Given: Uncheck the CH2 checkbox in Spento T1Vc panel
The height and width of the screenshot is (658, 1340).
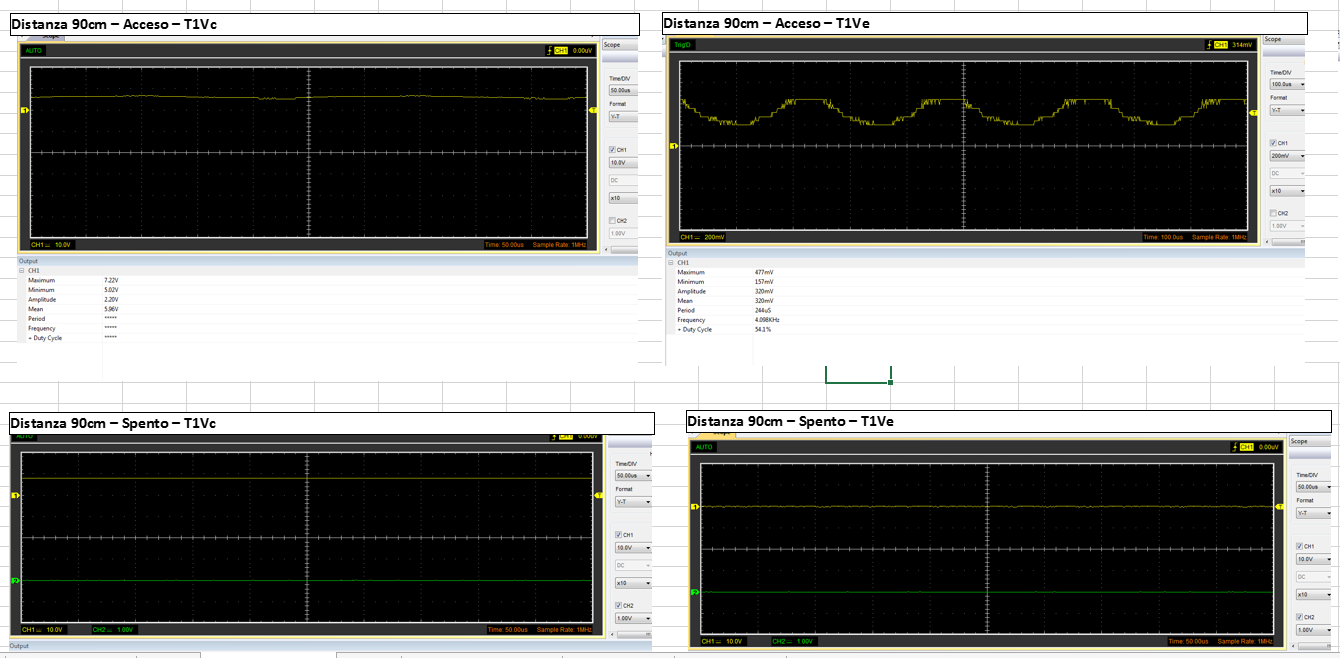Looking at the screenshot, I should [x=618, y=605].
